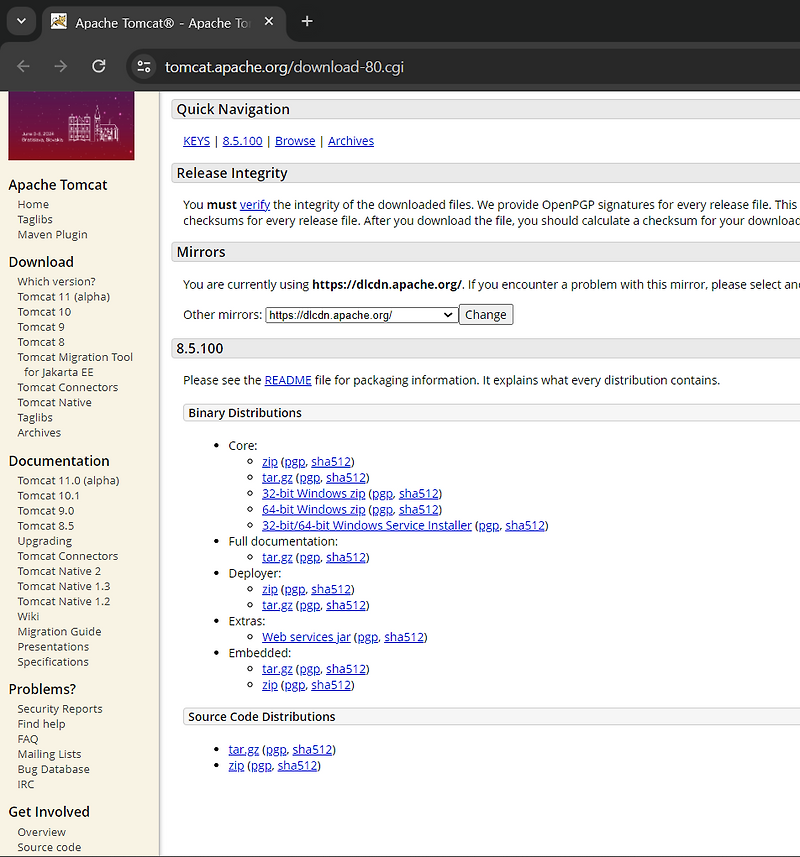Open the Get Involved Overview link
The height and width of the screenshot is (857, 800).
(42, 832)
